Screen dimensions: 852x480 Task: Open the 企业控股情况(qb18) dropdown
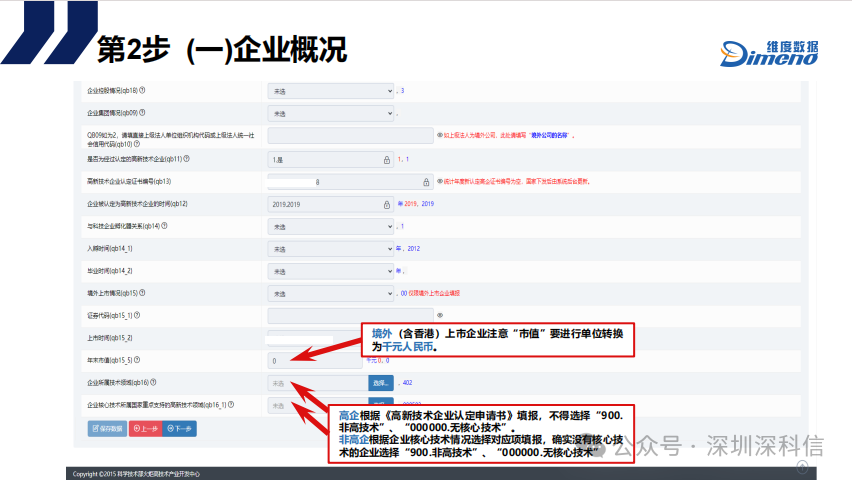click(x=330, y=91)
